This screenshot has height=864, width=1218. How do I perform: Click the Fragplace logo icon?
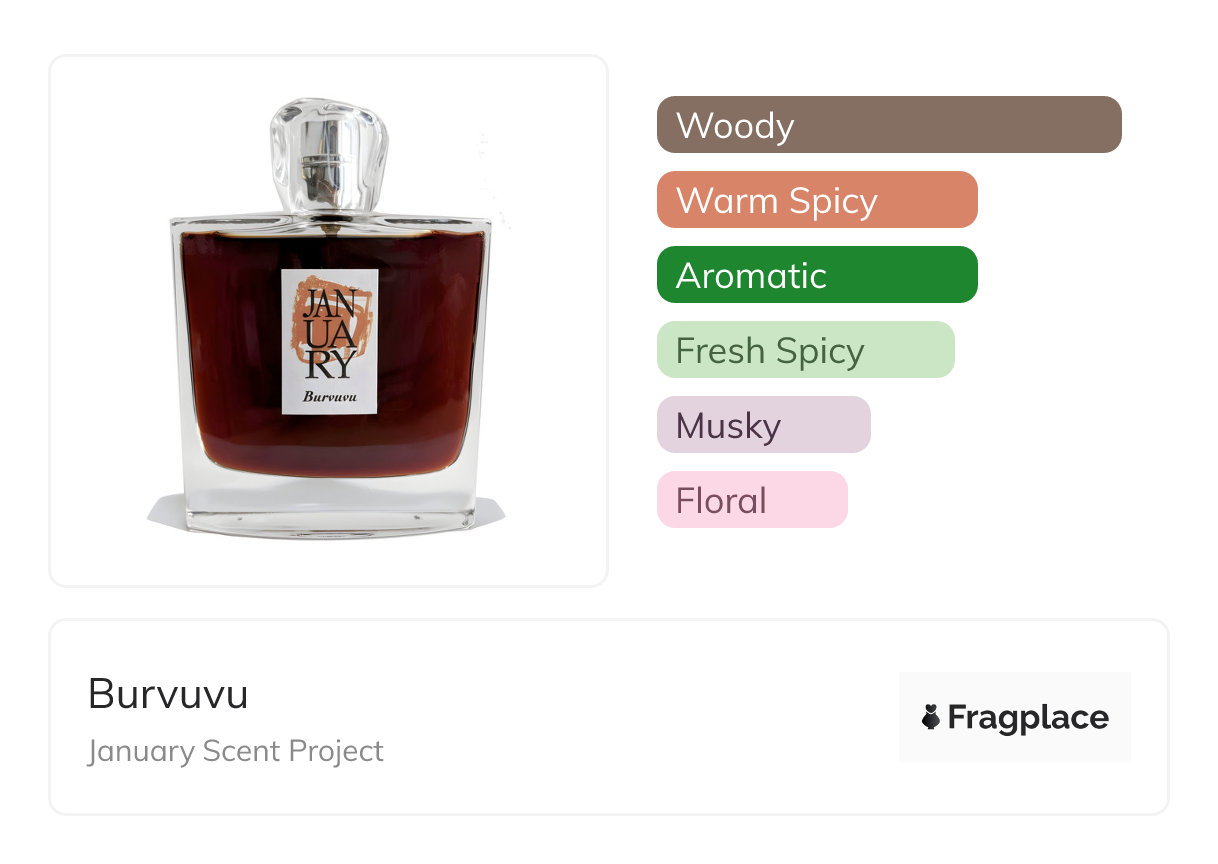[931, 717]
